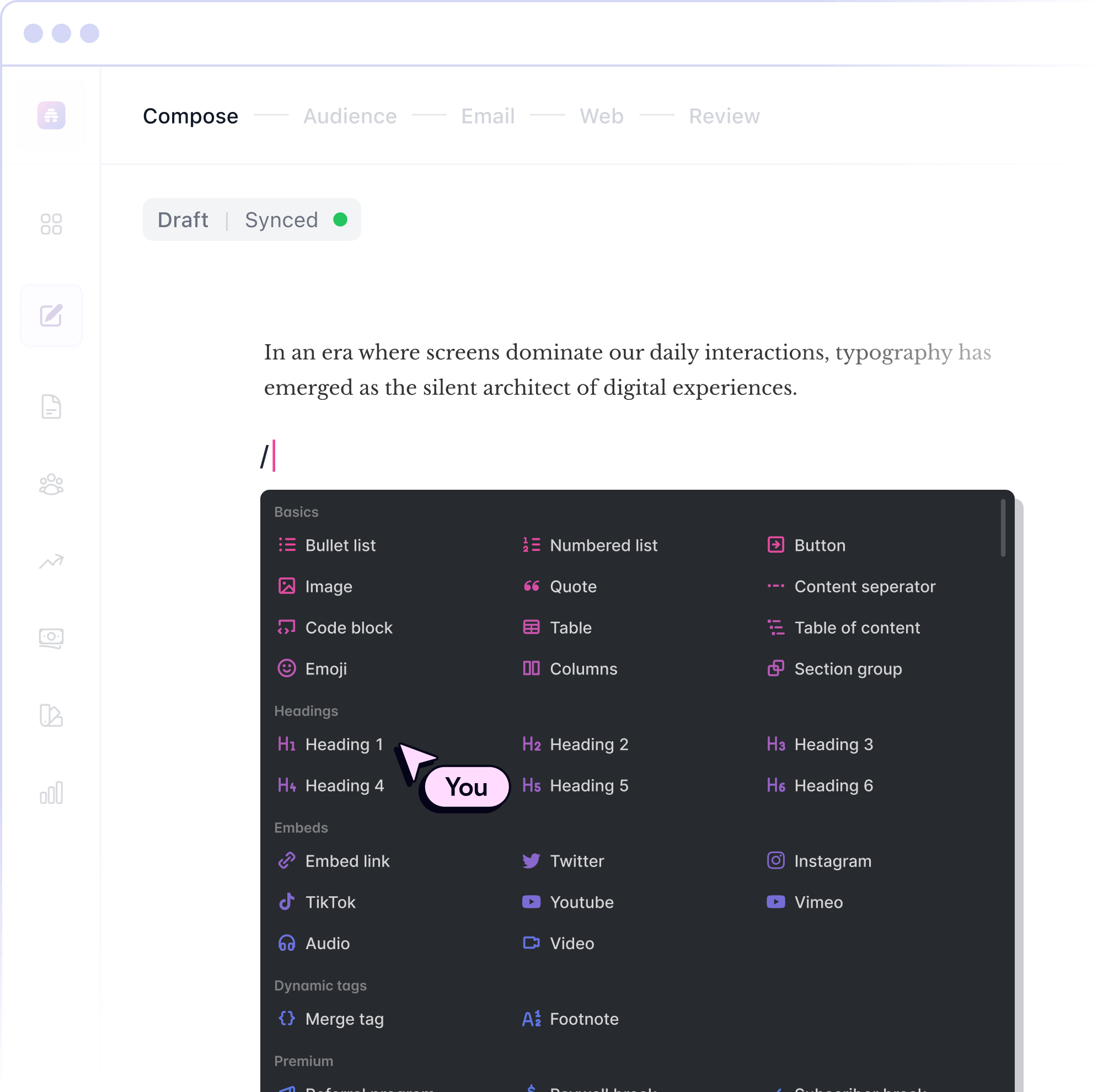Click the slash command text line
The height and width of the screenshot is (1092, 1103).
pos(269,456)
